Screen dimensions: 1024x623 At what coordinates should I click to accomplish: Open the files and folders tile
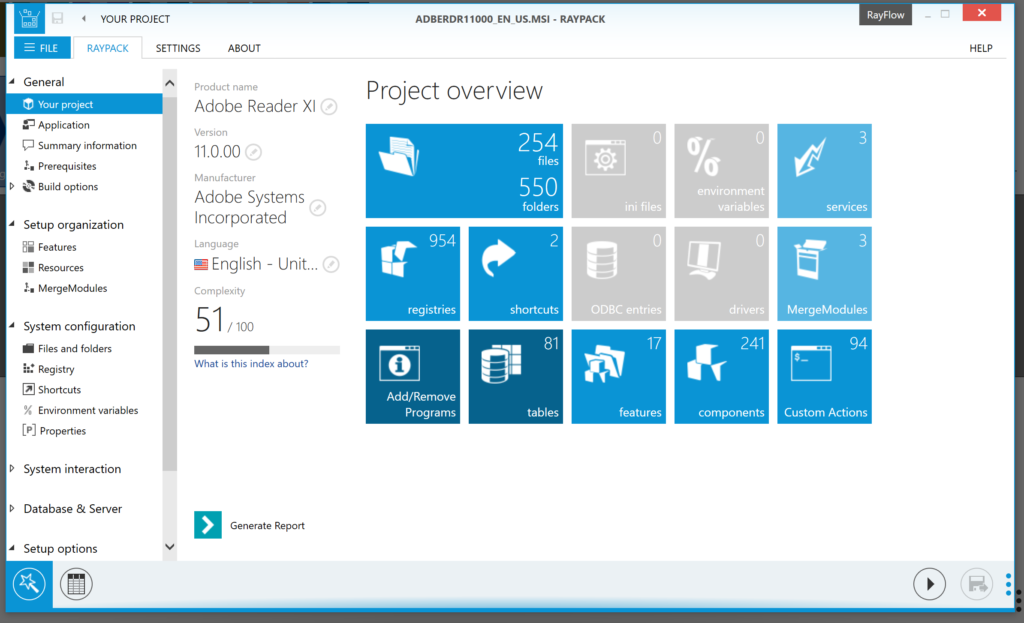click(x=464, y=170)
